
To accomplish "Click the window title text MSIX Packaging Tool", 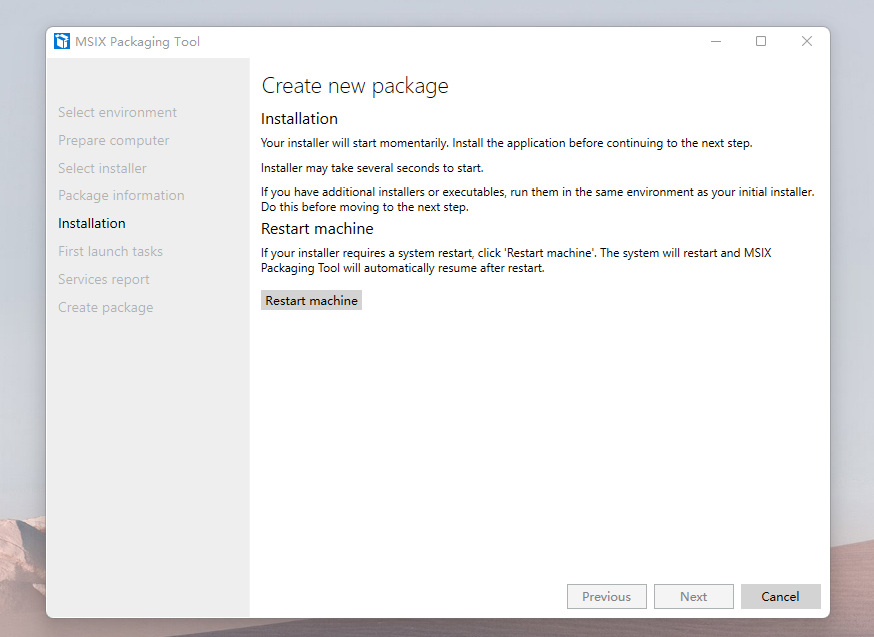I will 137,42.
